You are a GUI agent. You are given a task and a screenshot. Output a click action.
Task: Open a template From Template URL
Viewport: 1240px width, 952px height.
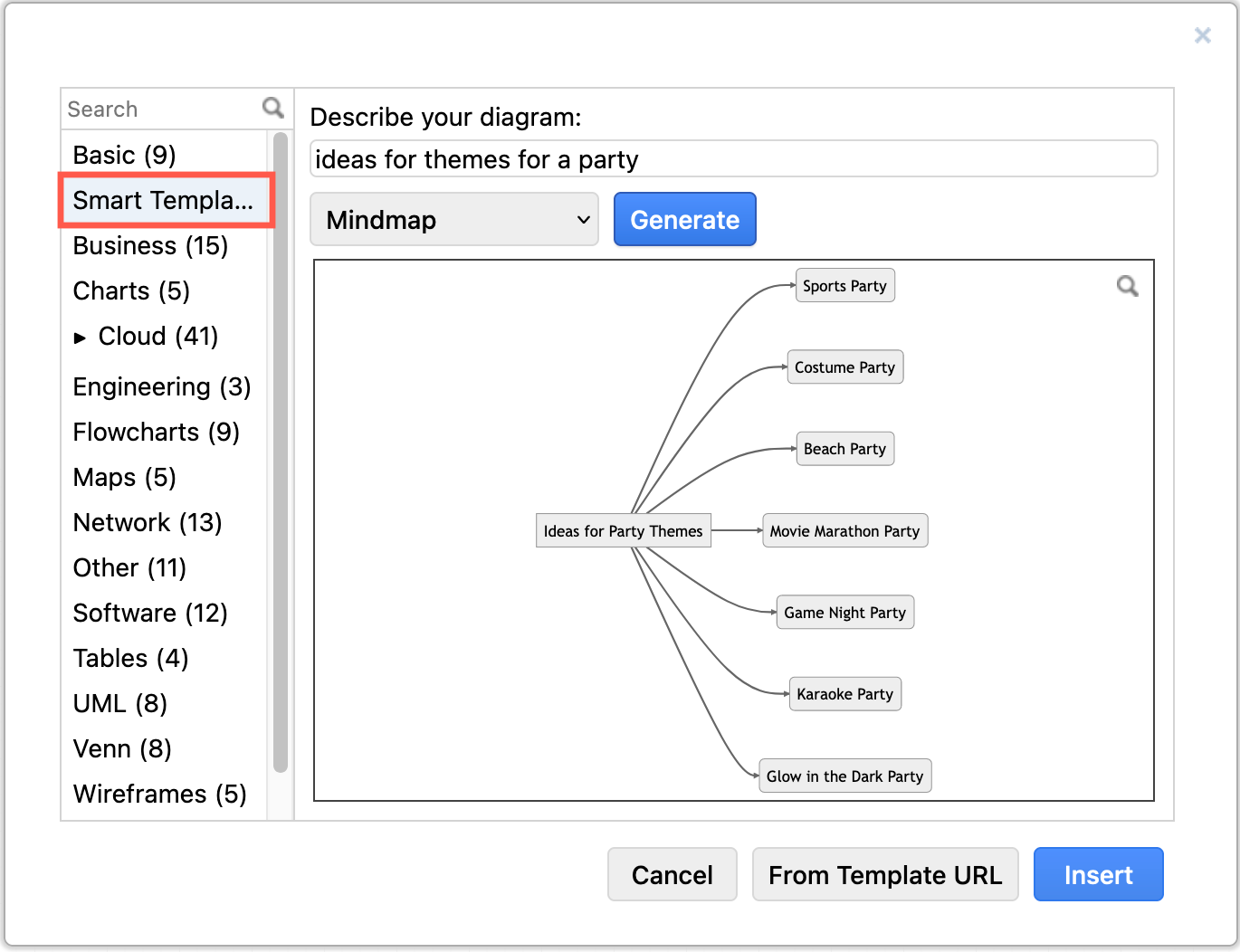(884, 874)
